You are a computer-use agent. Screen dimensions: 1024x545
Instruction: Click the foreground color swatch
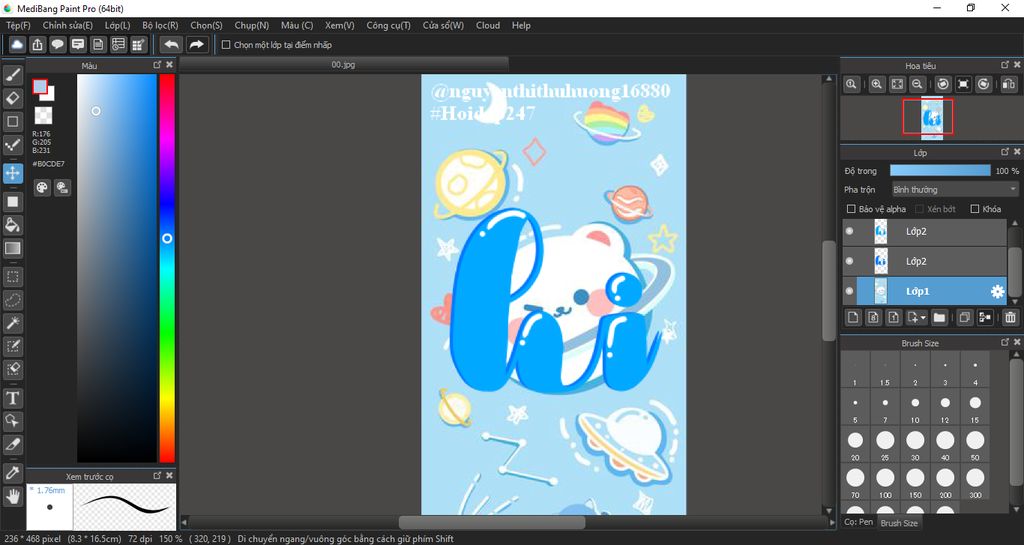point(39,86)
